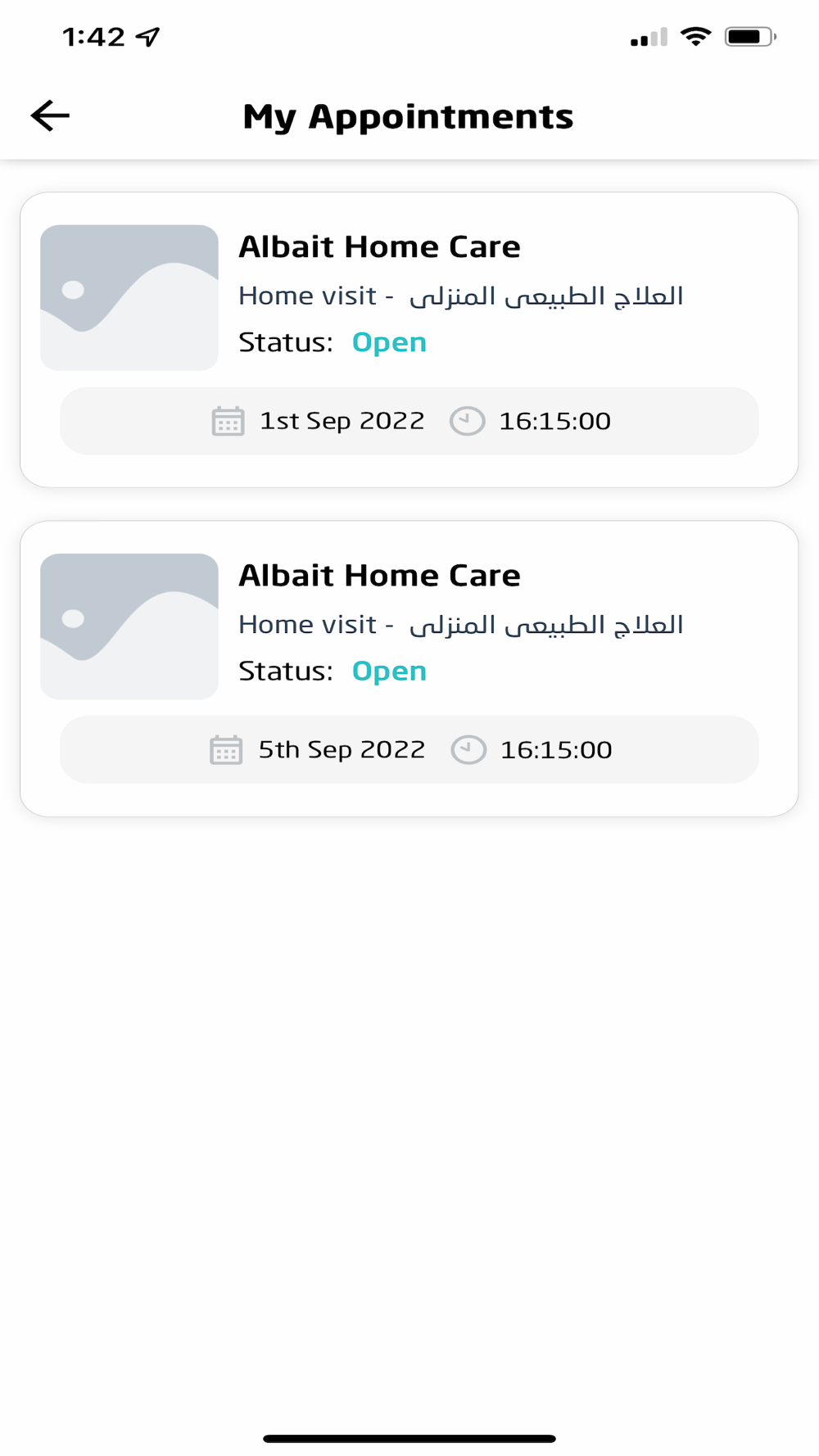
Task: Tap Open status of 5th Sep appointment
Action: [389, 671]
